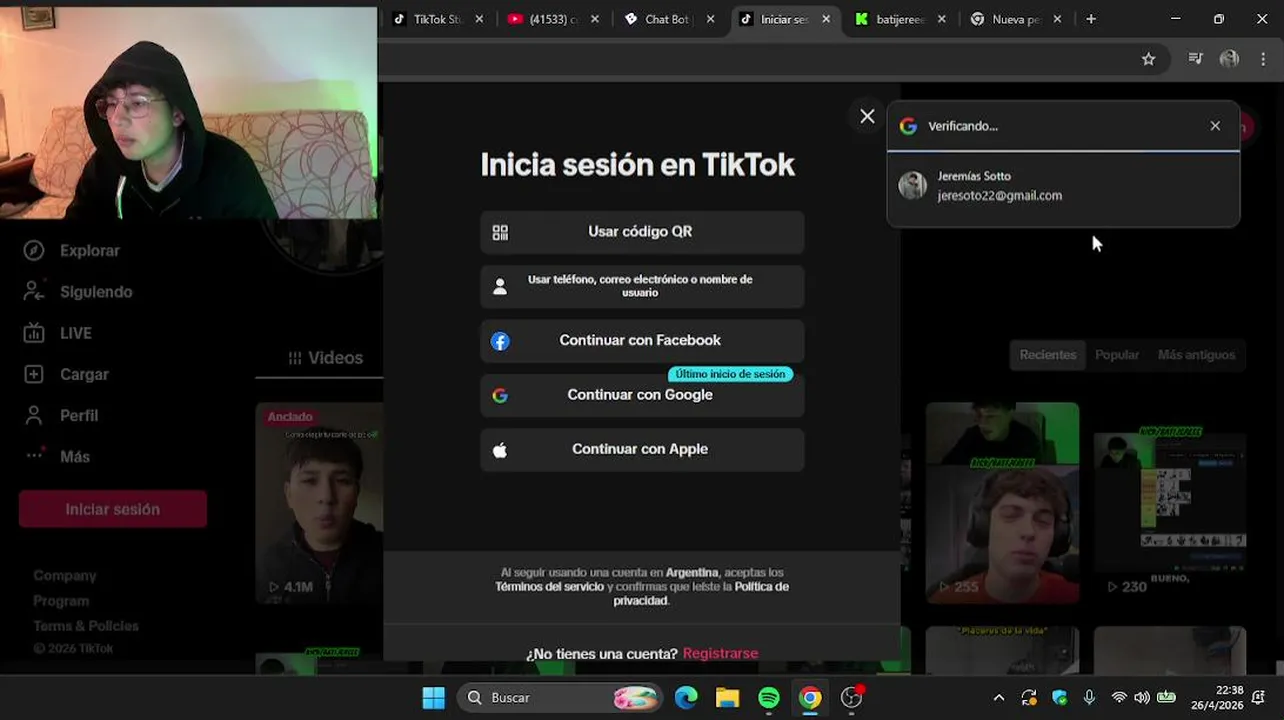This screenshot has height=720, width=1284.
Task: Open Microsoft Edge from taskbar
Action: (x=686, y=698)
